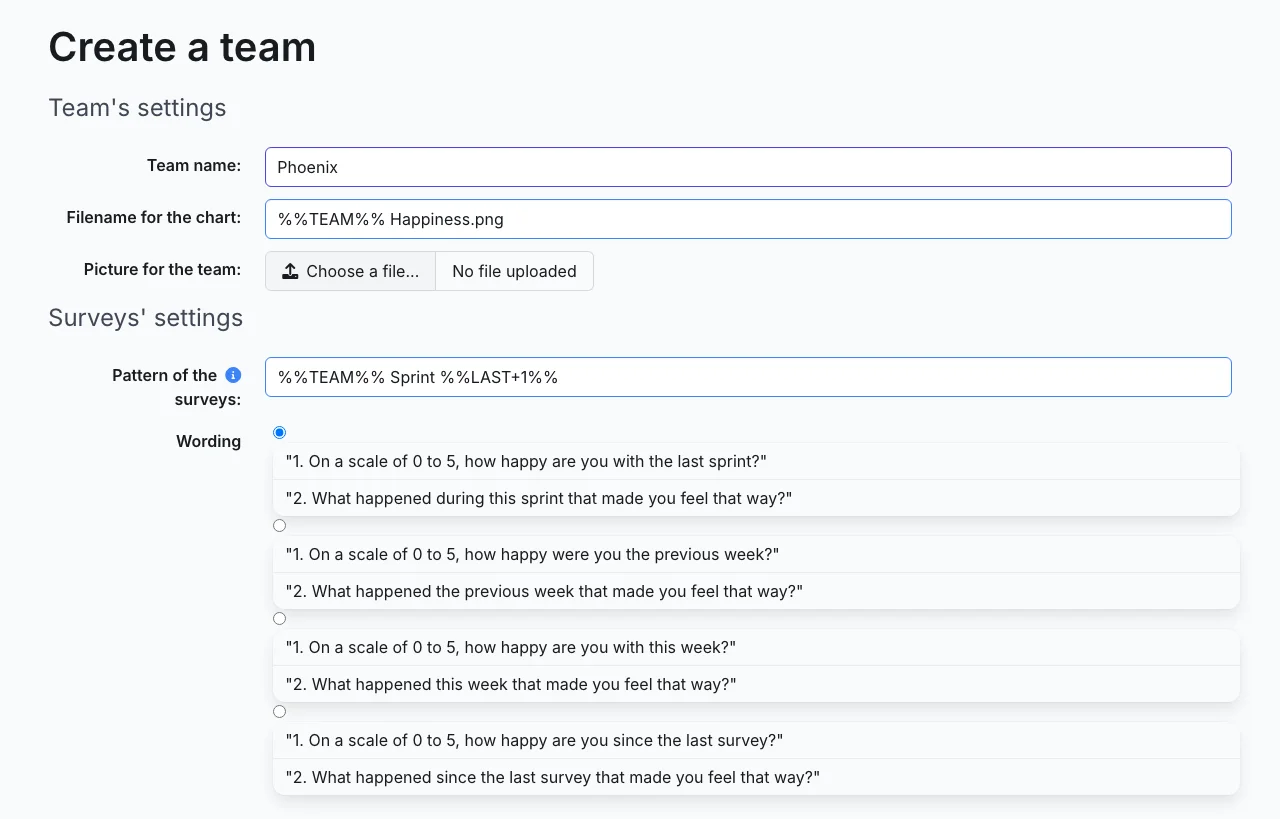Screen dimensions: 1280x819
Task: Click the Team name input field
Action: 748,167
